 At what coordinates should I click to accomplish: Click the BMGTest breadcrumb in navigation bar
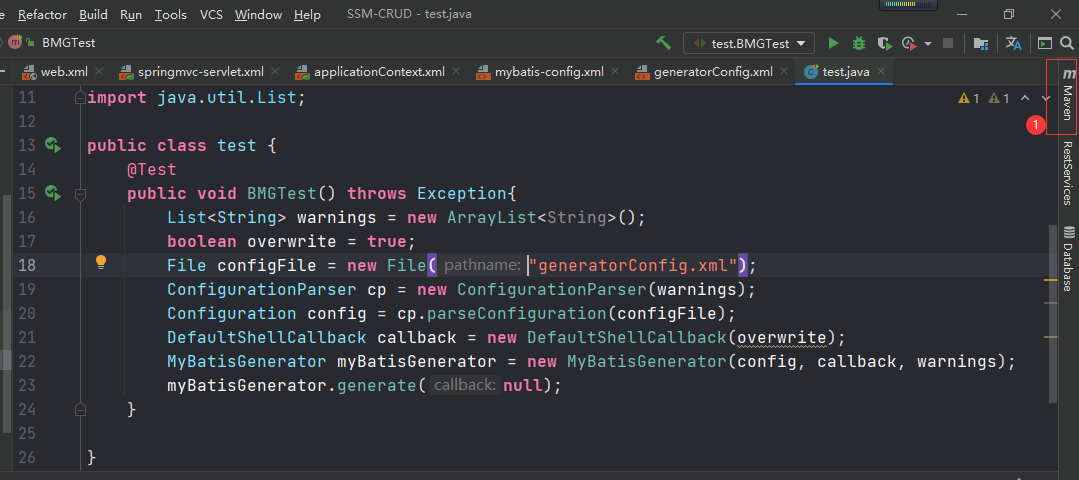click(69, 43)
